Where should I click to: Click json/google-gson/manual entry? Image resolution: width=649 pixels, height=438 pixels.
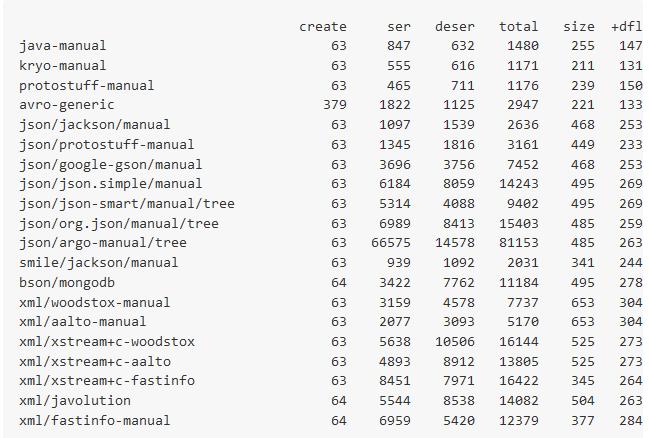click(111, 164)
